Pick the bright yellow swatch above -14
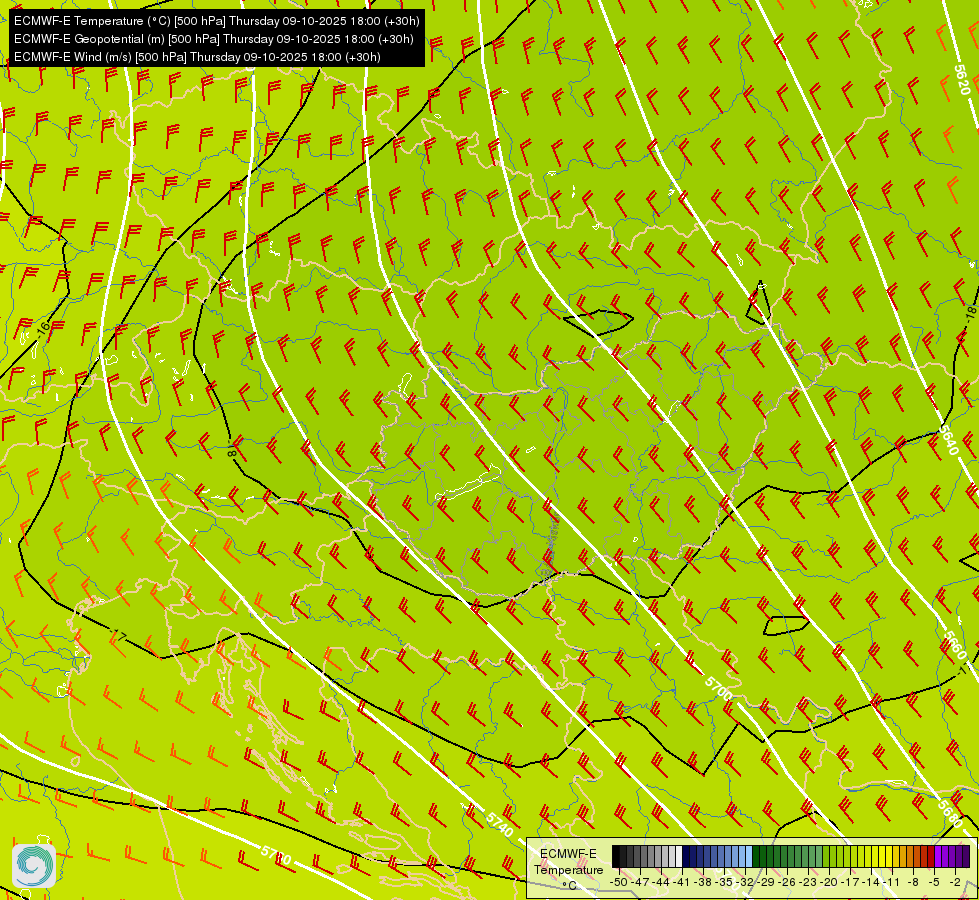Image resolution: width=979 pixels, height=900 pixels. click(875, 856)
